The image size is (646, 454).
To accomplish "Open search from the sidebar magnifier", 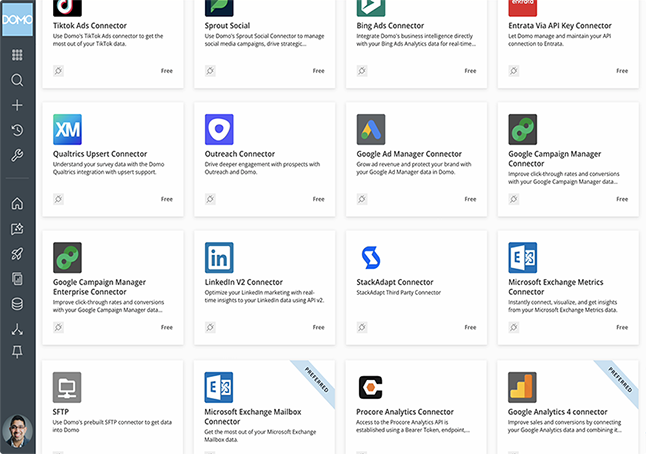I will click(17, 80).
